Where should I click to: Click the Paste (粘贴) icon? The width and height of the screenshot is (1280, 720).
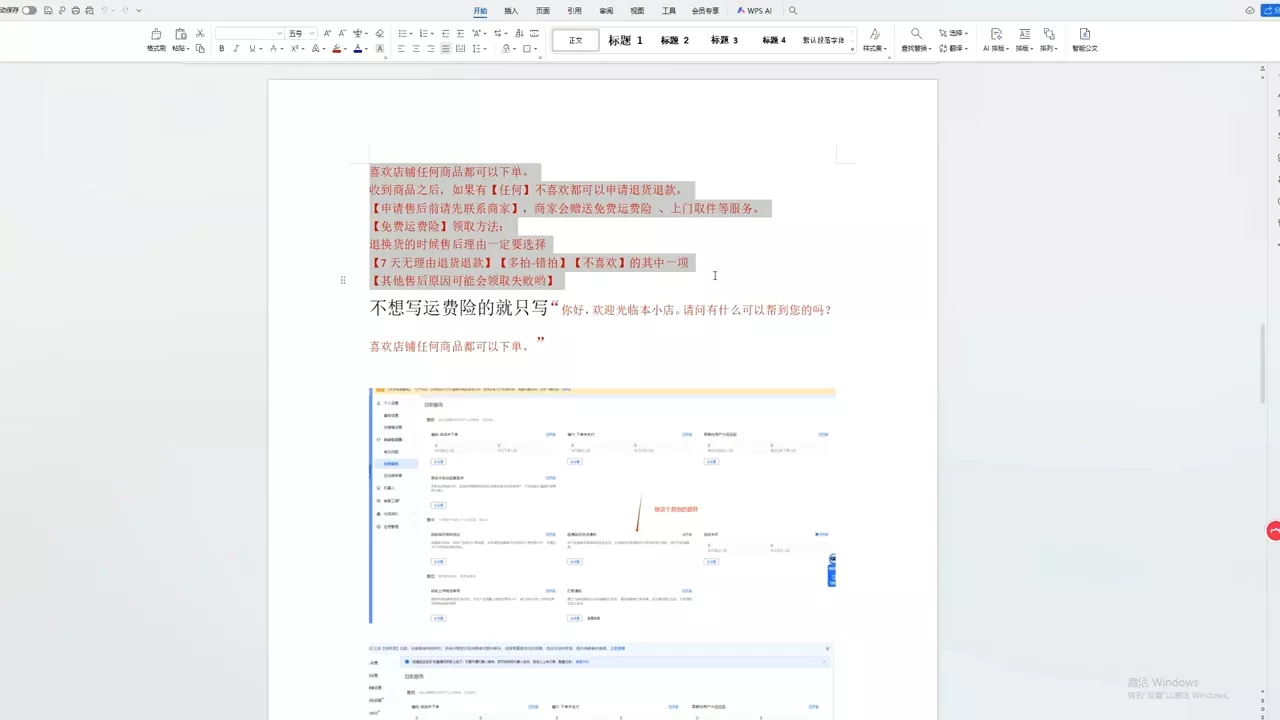click(181, 33)
